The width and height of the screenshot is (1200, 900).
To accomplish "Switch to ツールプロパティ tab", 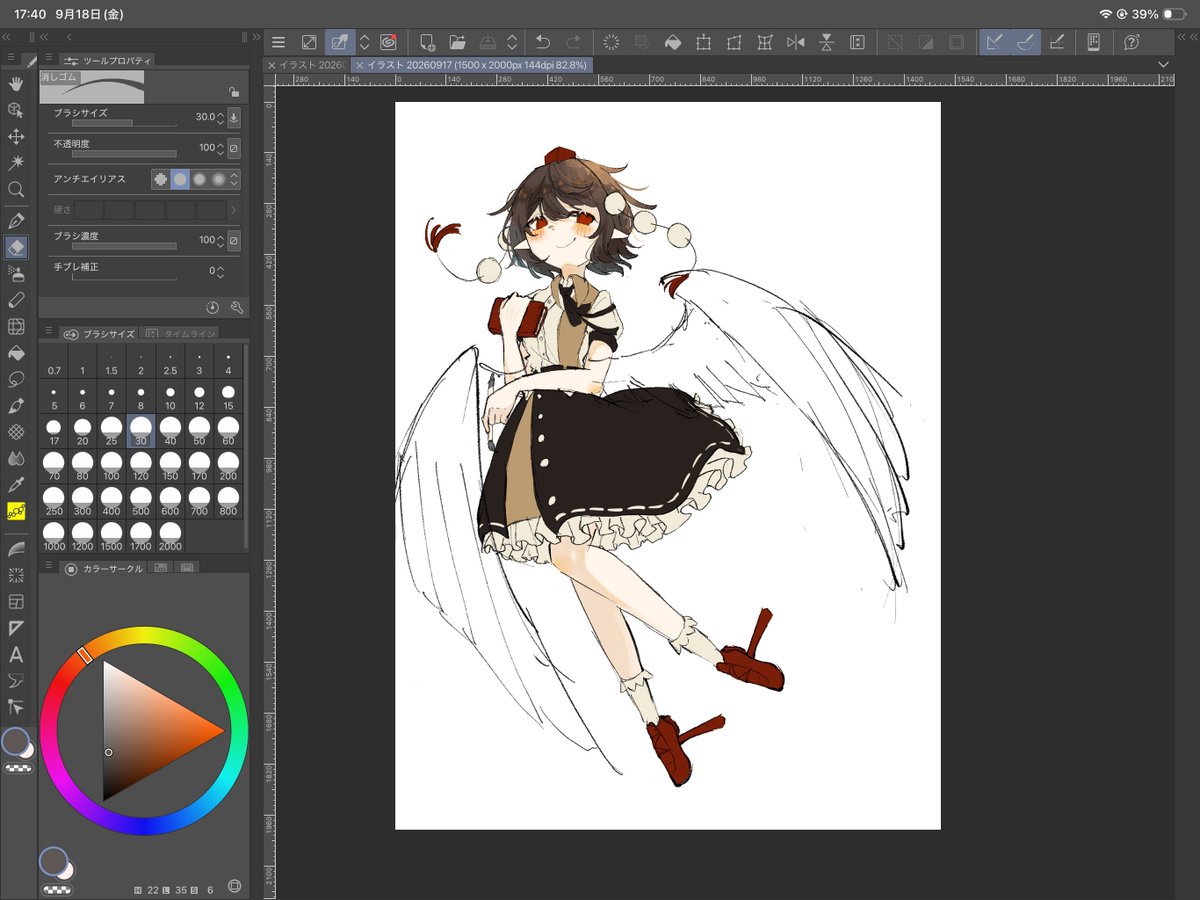I will click(106, 60).
